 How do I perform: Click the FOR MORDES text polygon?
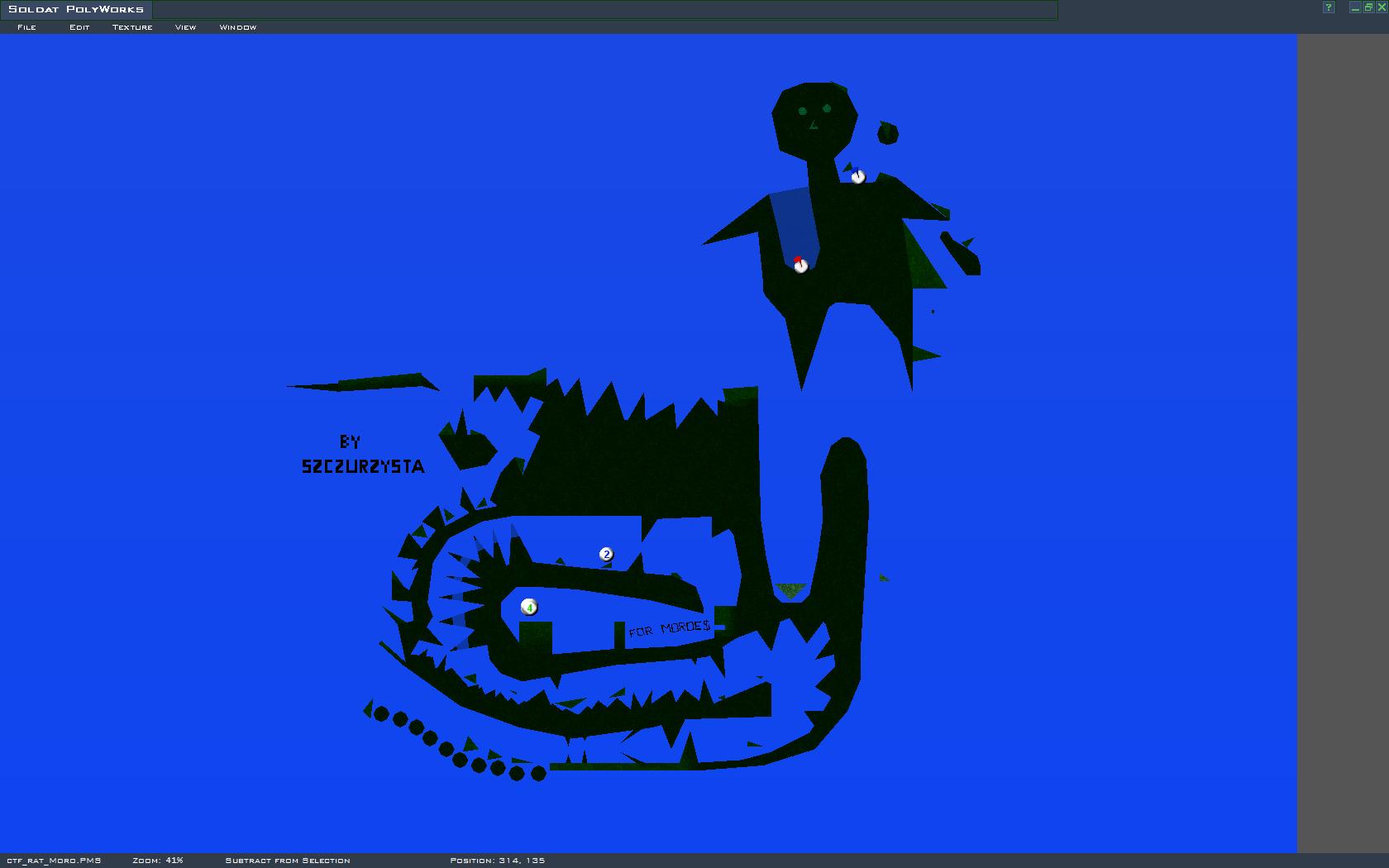pos(669,629)
